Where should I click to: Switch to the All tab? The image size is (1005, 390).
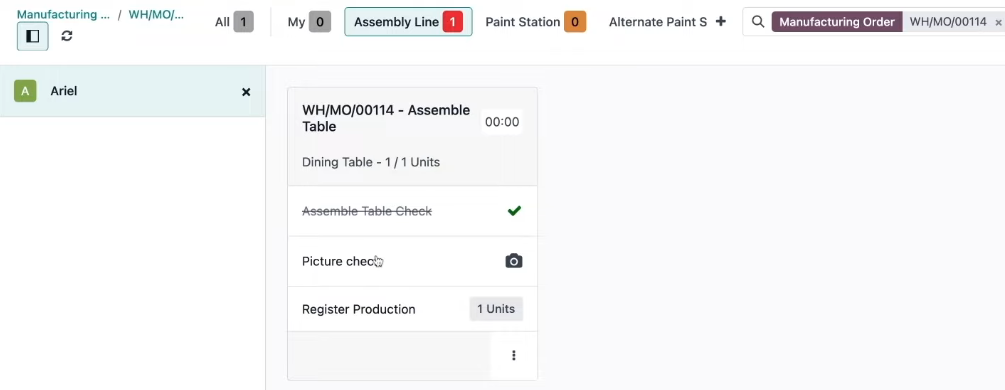click(234, 22)
